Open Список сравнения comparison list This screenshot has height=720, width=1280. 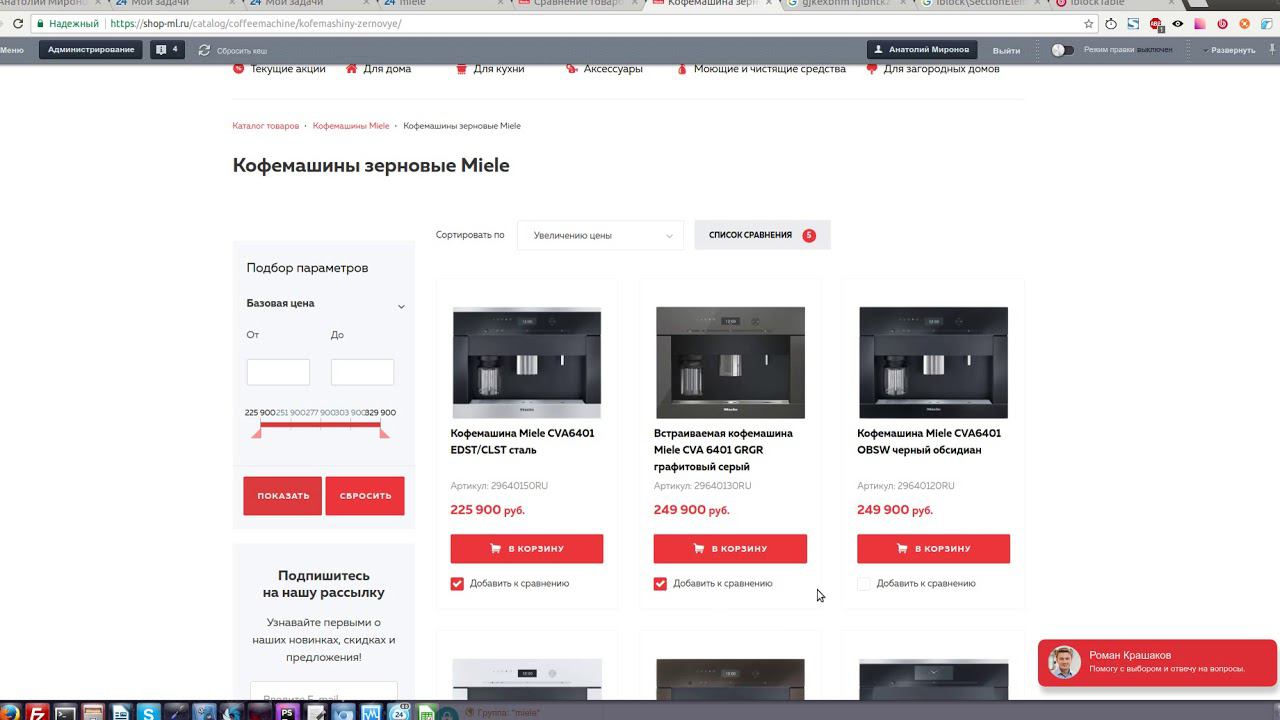tap(762, 235)
